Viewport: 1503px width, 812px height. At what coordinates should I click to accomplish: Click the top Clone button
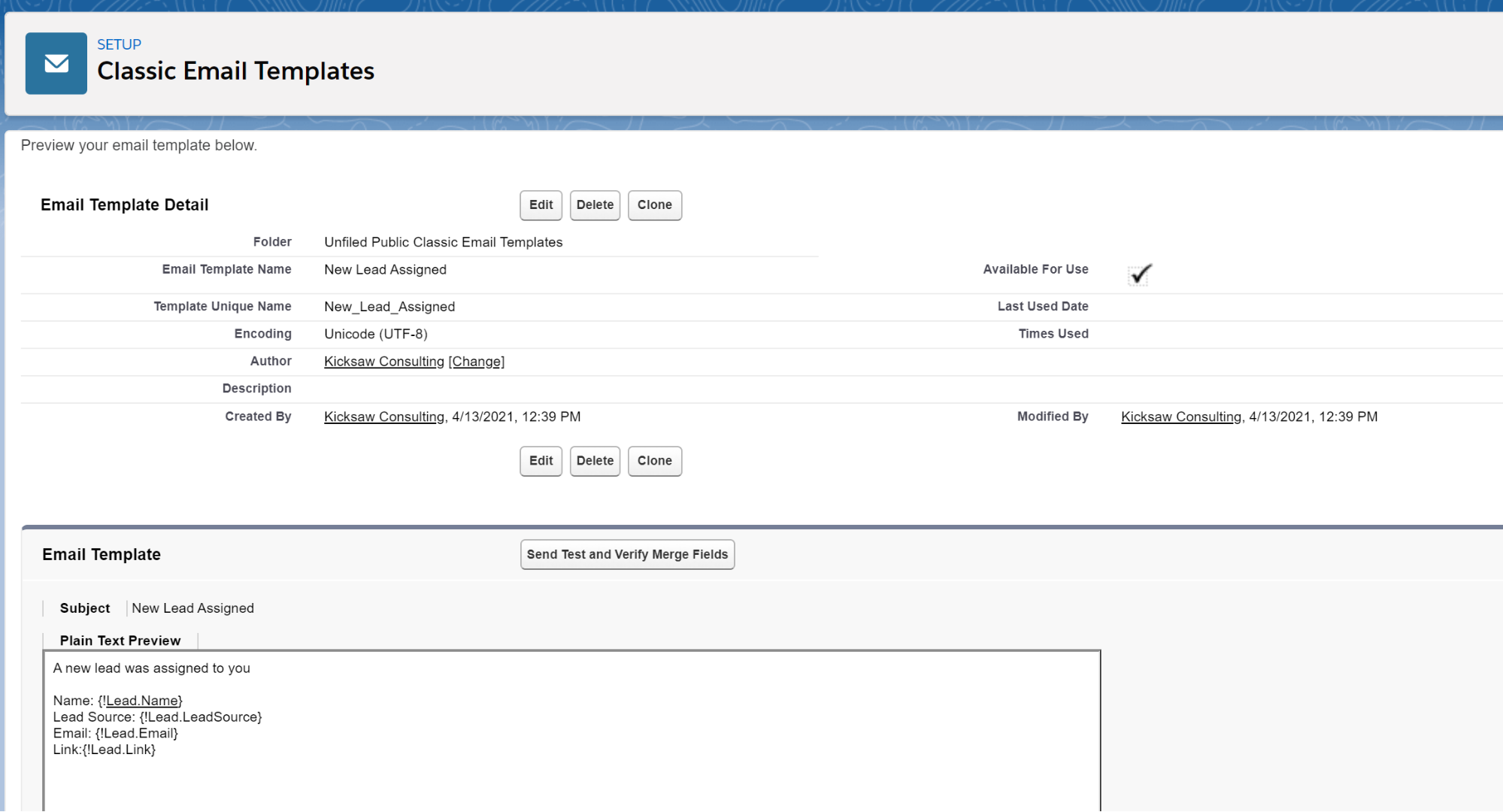[654, 205]
